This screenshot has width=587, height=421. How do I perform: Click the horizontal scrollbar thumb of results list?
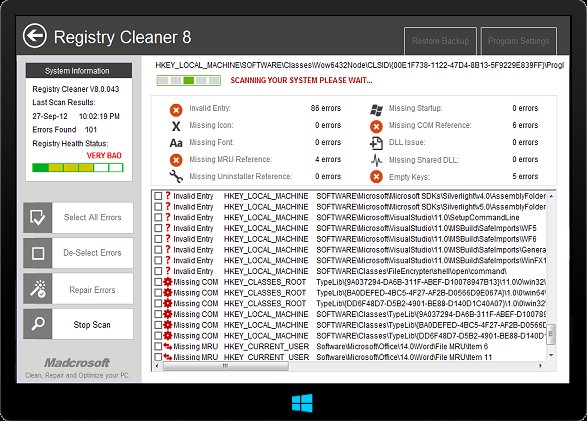pyautogui.click(x=226, y=366)
